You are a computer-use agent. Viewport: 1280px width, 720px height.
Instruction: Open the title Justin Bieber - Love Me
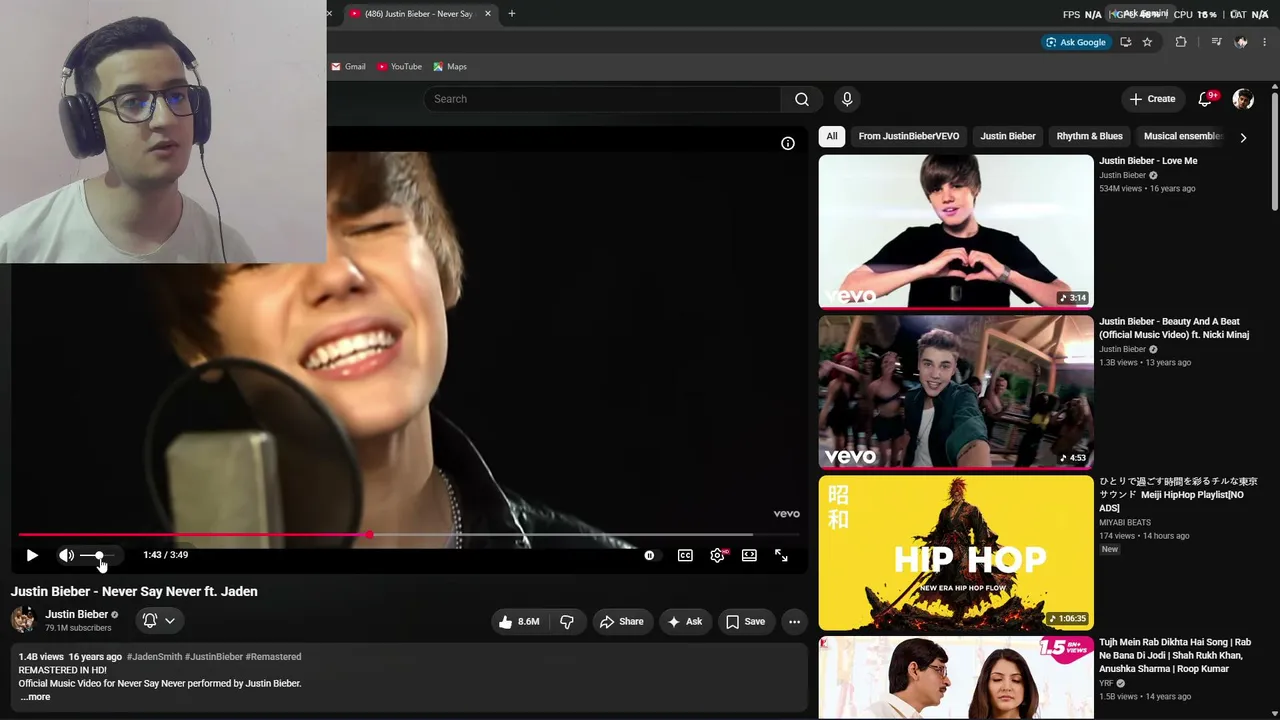[1148, 161]
